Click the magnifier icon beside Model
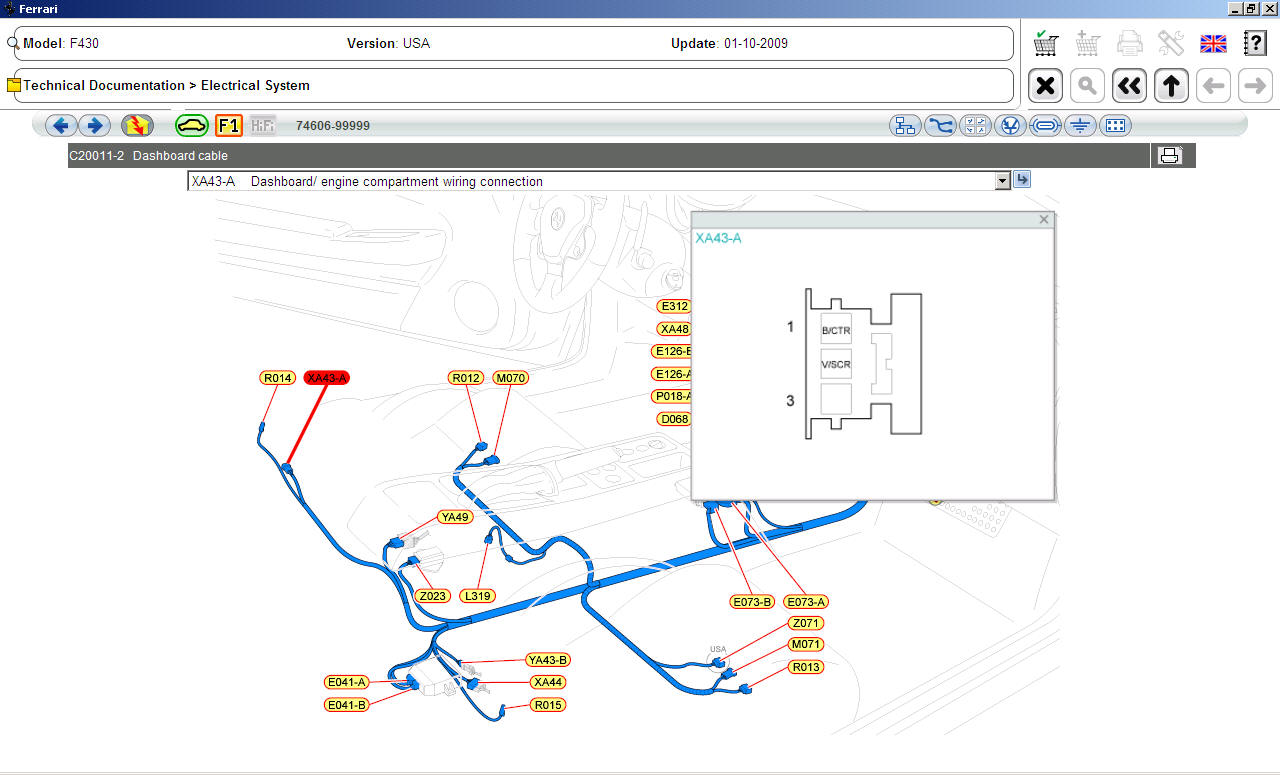This screenshot has height=775, width=1280. tap(13, 44)
